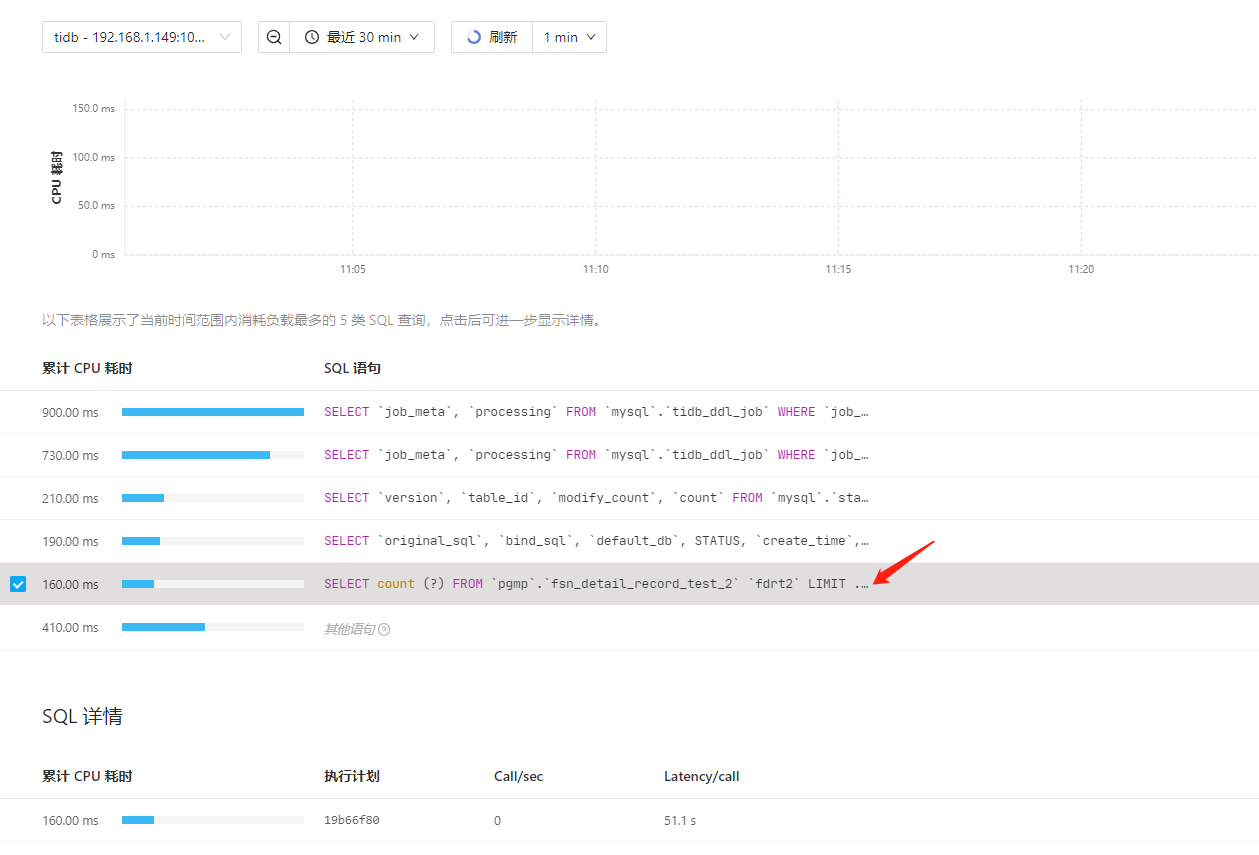Click the SQL 语句 column header
Screen dimensions: 1259x855
click(x=352, y=368)
